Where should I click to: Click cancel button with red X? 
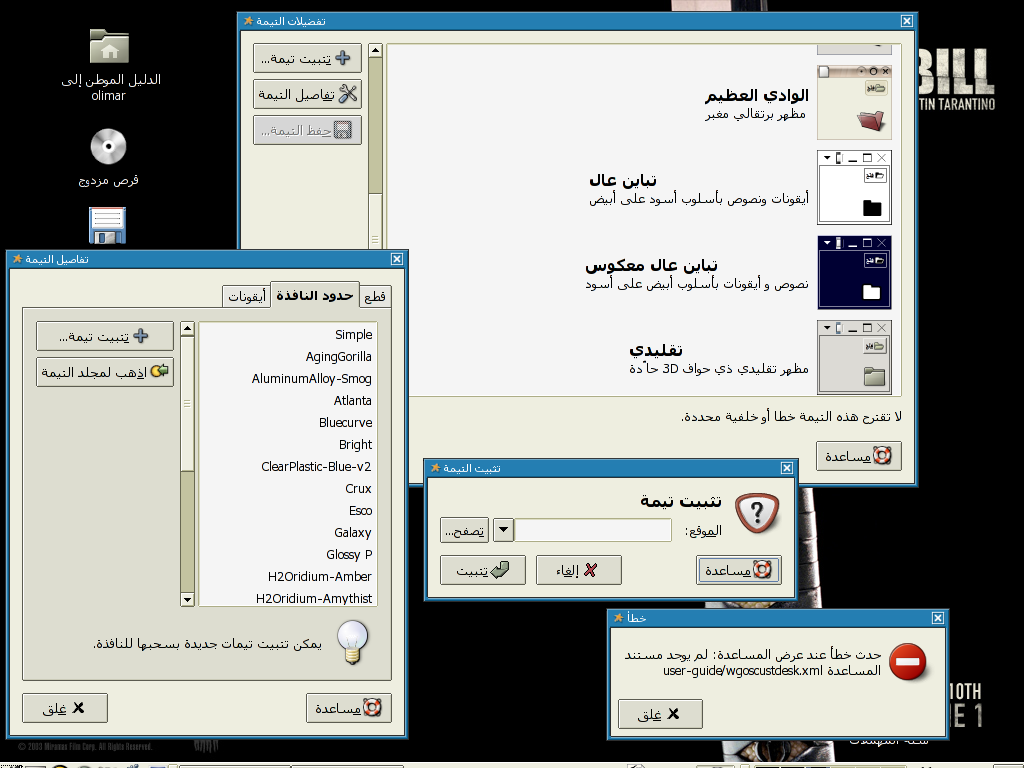point(579,570)
